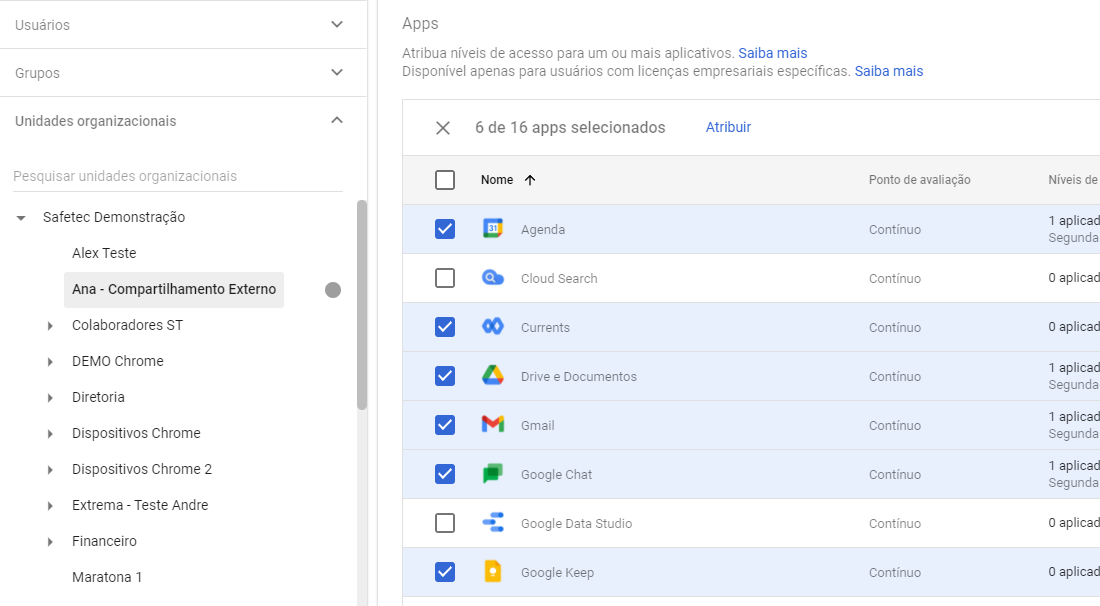Uncheck the Drive e Documentos checkbox
The width and height of the screenshot is (1100, 606).
(445, 376)
